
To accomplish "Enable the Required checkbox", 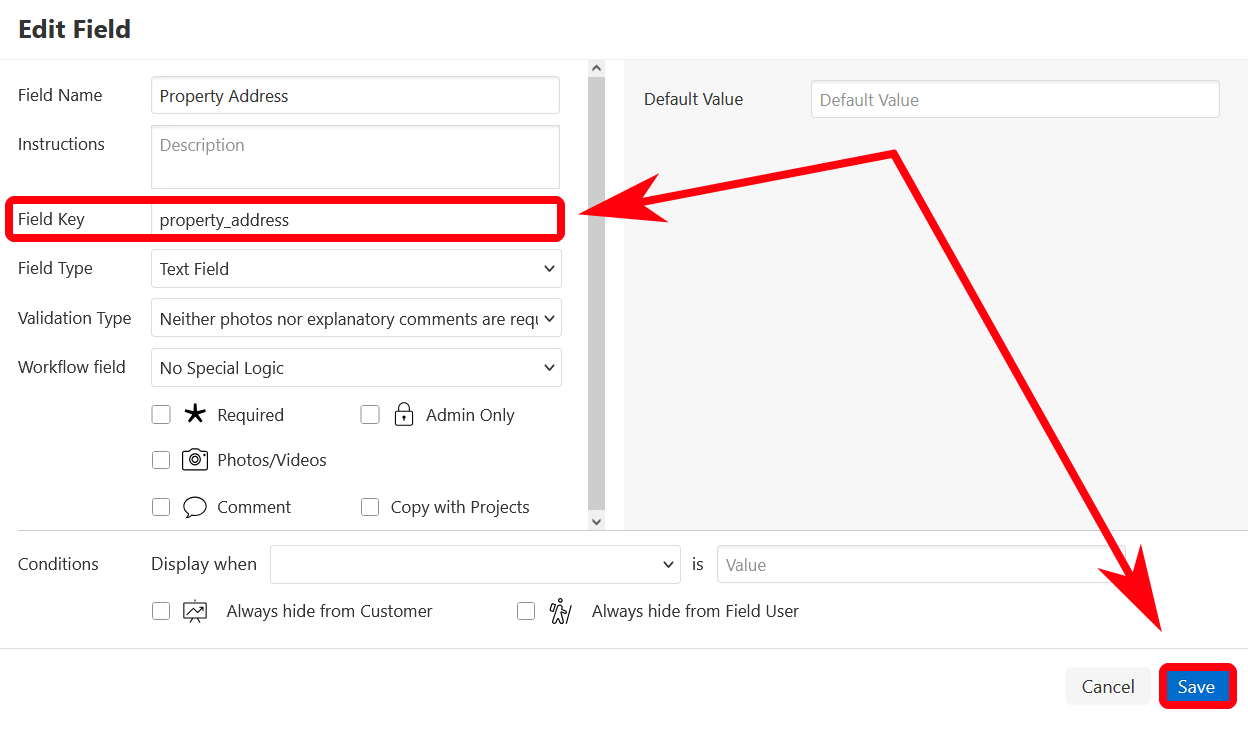I will click(161, 415).
